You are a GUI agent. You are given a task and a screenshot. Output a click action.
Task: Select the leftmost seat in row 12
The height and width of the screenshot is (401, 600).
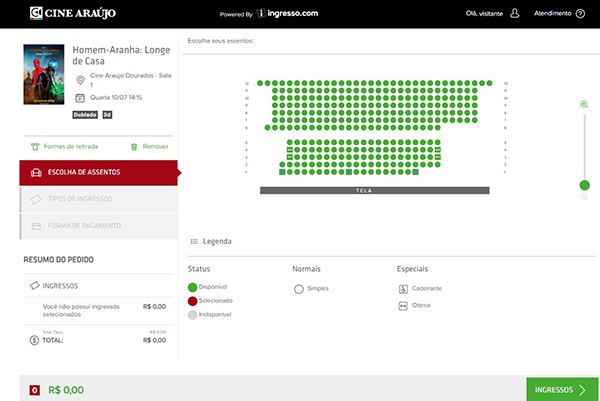click(260, 84)
